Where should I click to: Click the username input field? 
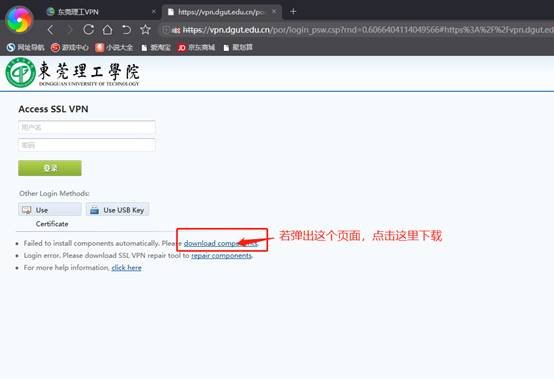click(87, 127)
